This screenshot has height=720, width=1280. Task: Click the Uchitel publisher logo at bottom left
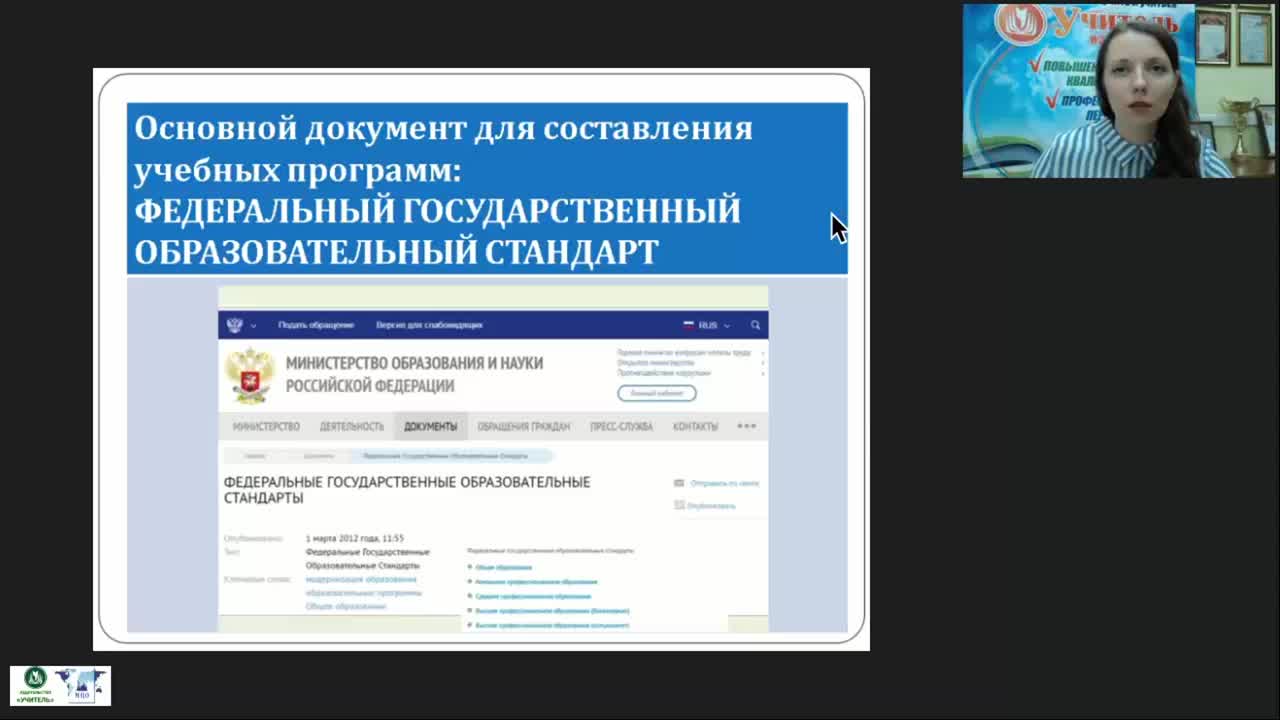pos(36,686)
